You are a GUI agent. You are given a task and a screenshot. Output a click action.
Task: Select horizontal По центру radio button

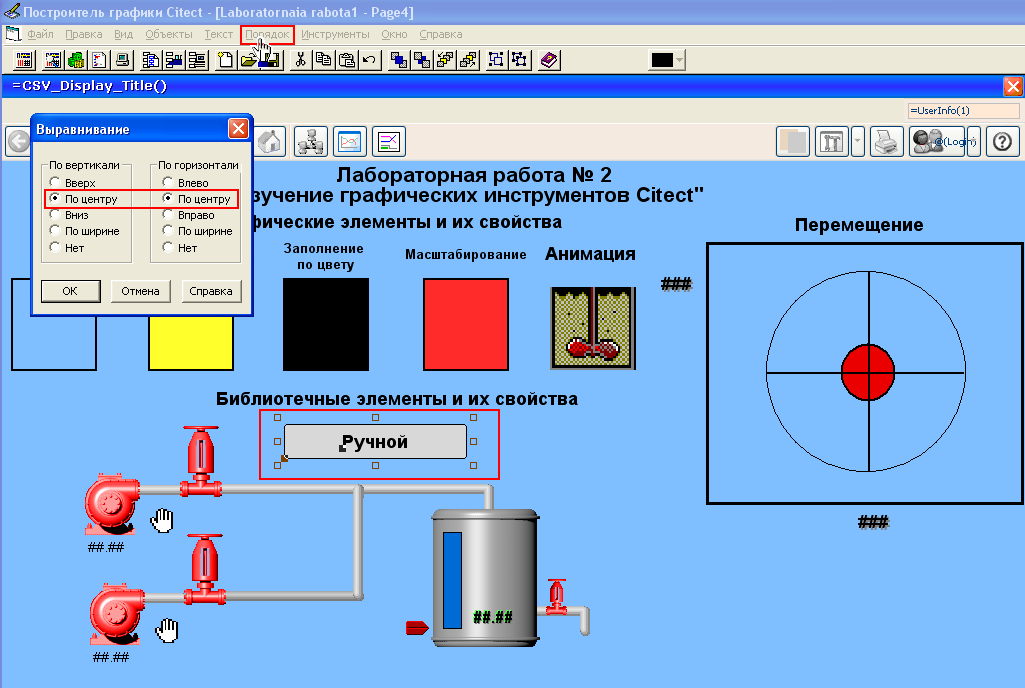point(168,198)
